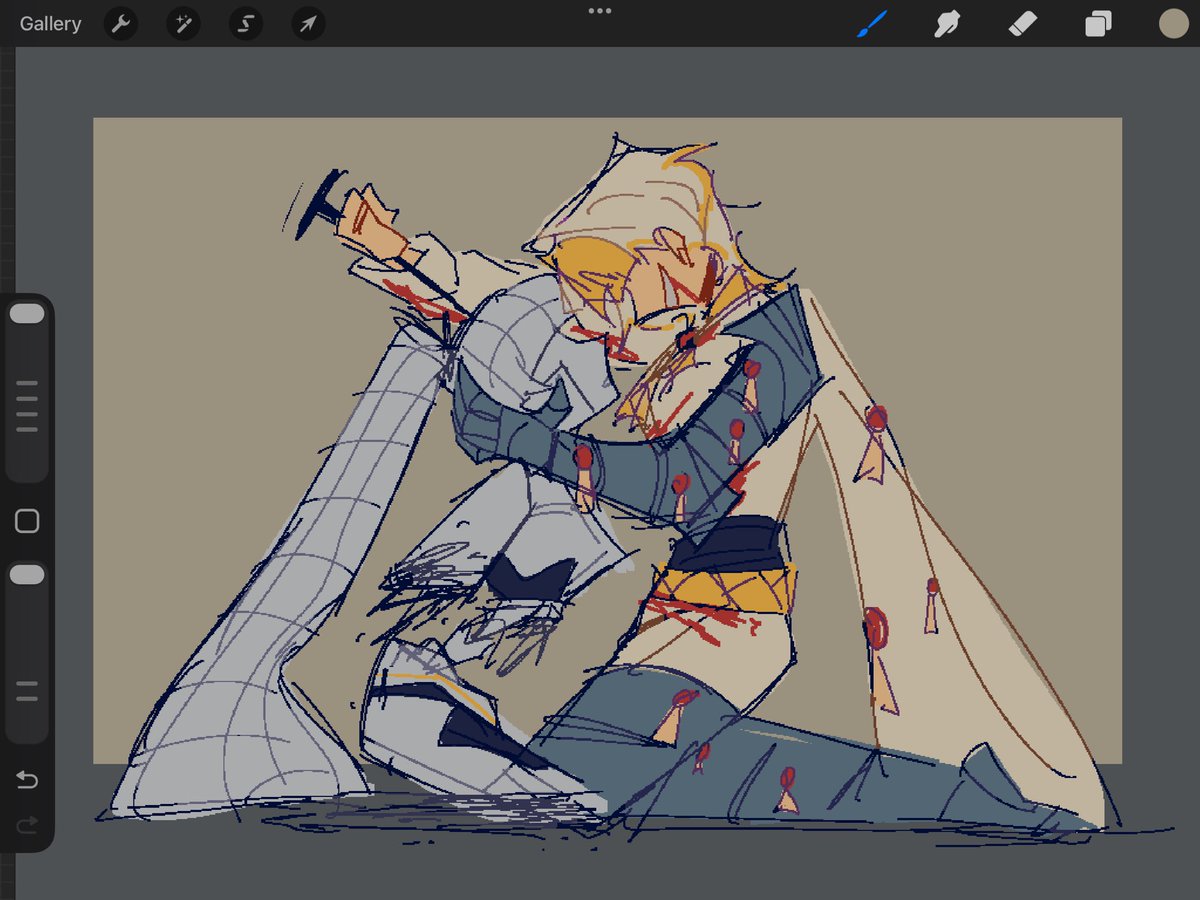Activate the Selection tool

pyautogui.click(x=245, y=24)
